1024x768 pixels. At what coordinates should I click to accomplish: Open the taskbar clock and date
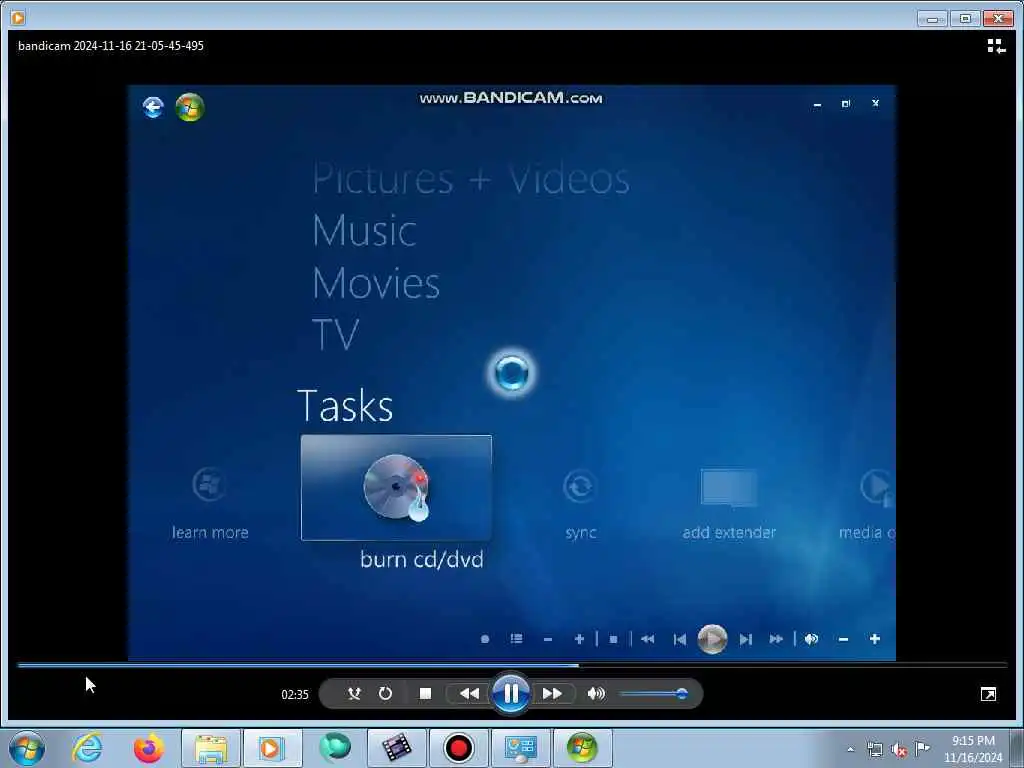pyautogui.click(x=973, y=750)
